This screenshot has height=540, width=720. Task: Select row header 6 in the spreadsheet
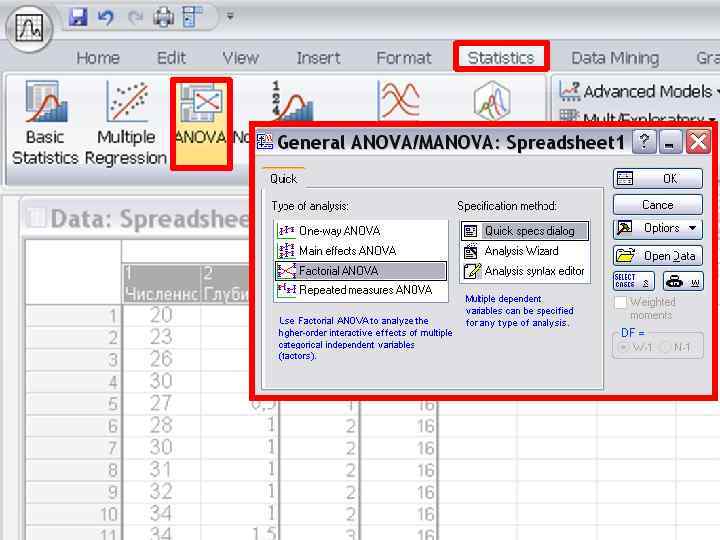tap(73, 426)
